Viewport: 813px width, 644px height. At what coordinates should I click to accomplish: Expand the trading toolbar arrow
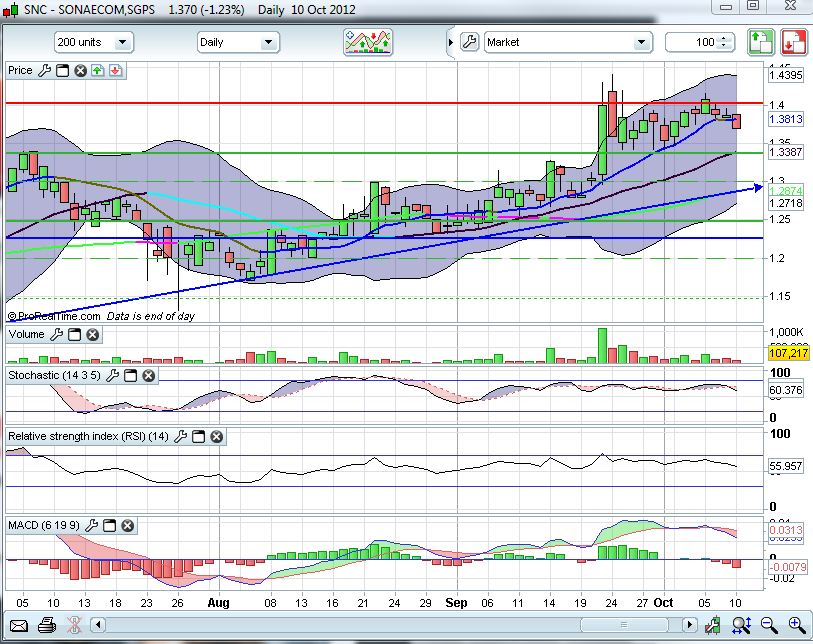click(x=451, y=43)
